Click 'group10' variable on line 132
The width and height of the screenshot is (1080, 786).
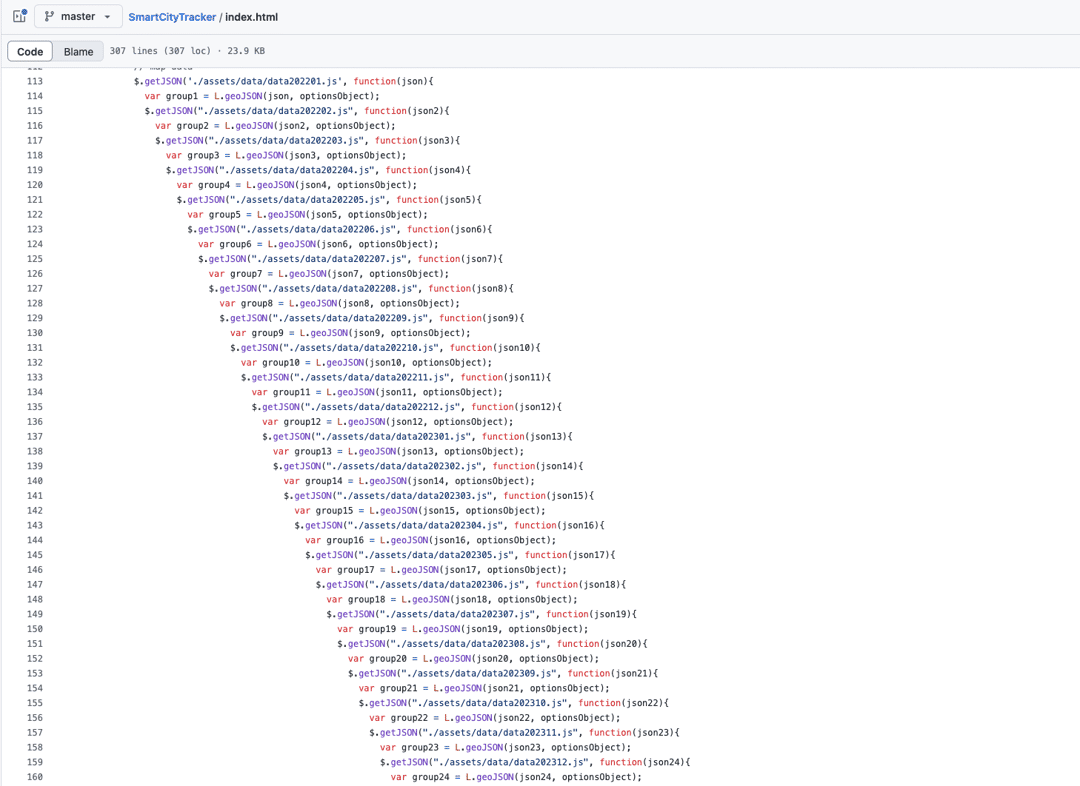(280, 363)
